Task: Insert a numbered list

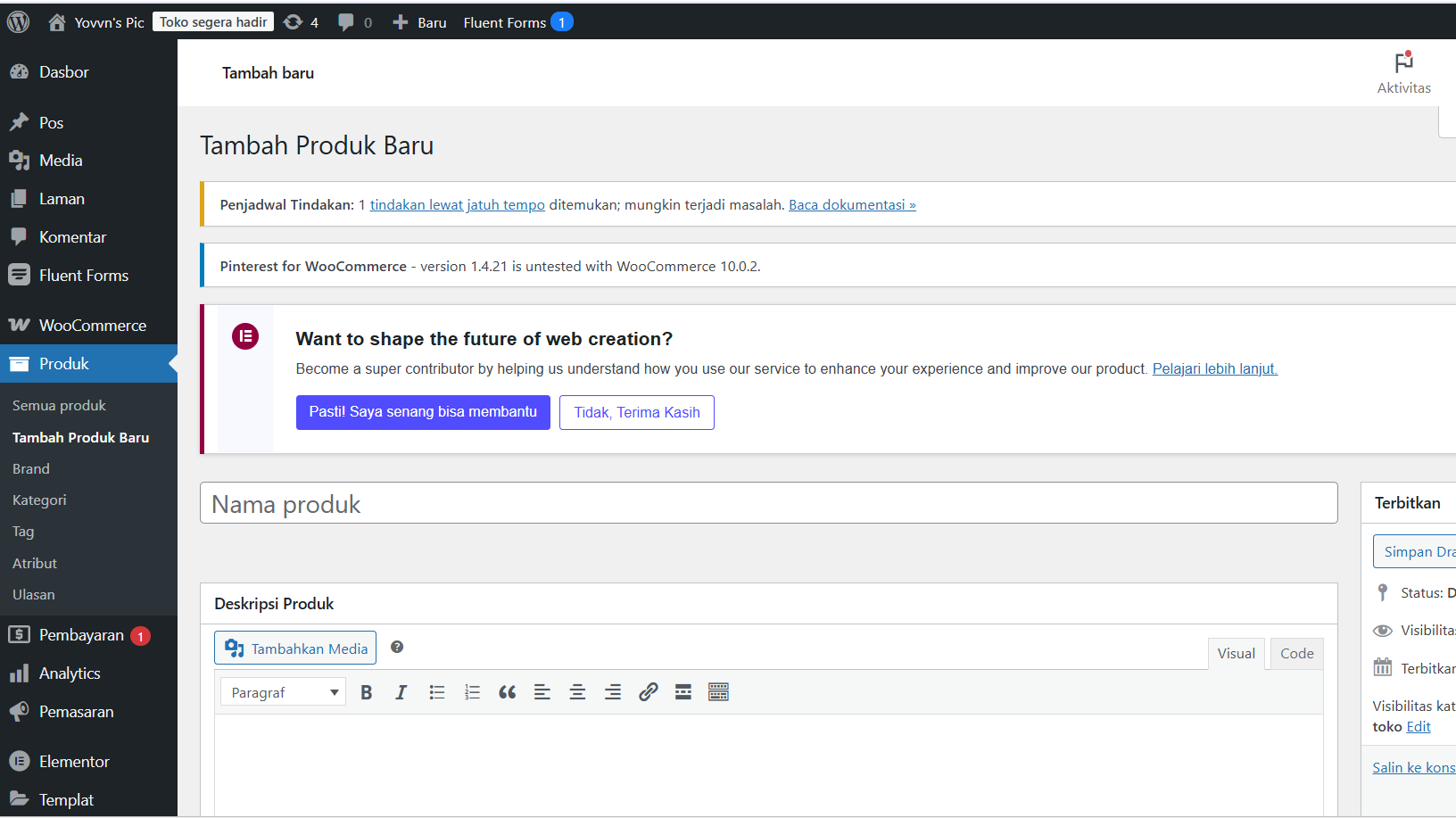Action: 472,692
